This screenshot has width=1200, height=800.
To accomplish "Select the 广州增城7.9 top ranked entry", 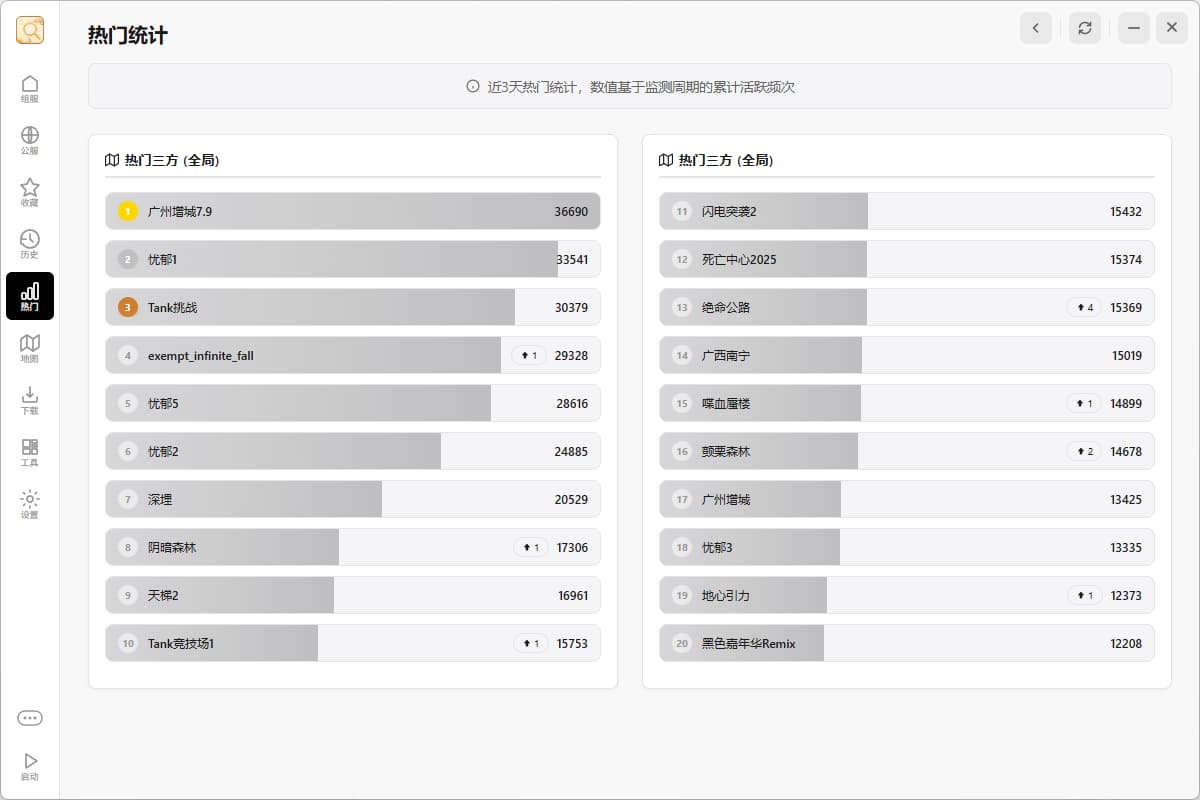I will tap(353, 211).
